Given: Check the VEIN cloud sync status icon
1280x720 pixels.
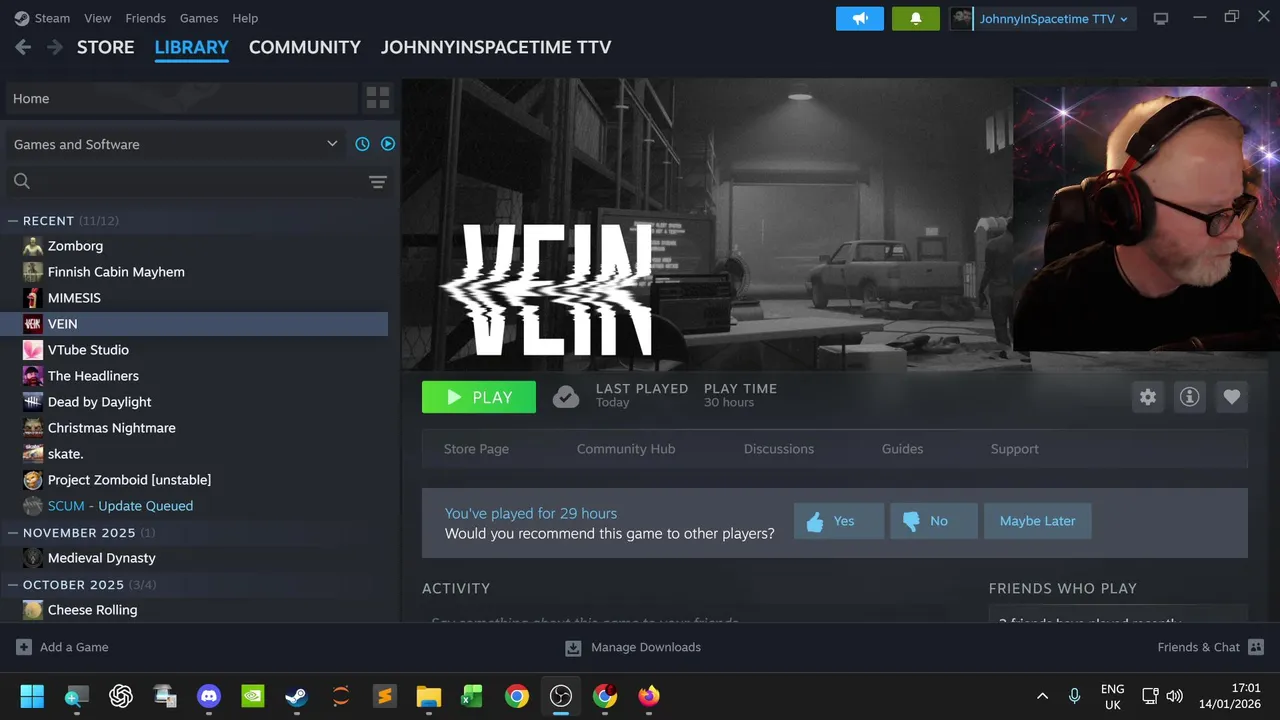Looking at the screenshot, I should point(566,397).
